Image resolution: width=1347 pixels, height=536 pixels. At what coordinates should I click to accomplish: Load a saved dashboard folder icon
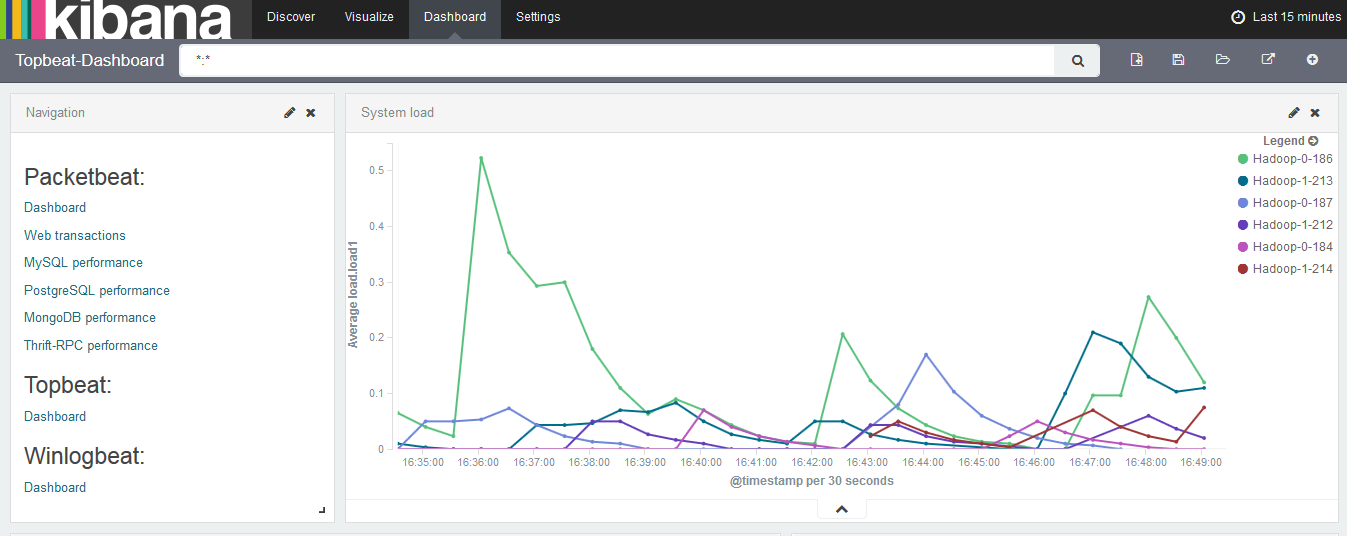[1223, 60]
